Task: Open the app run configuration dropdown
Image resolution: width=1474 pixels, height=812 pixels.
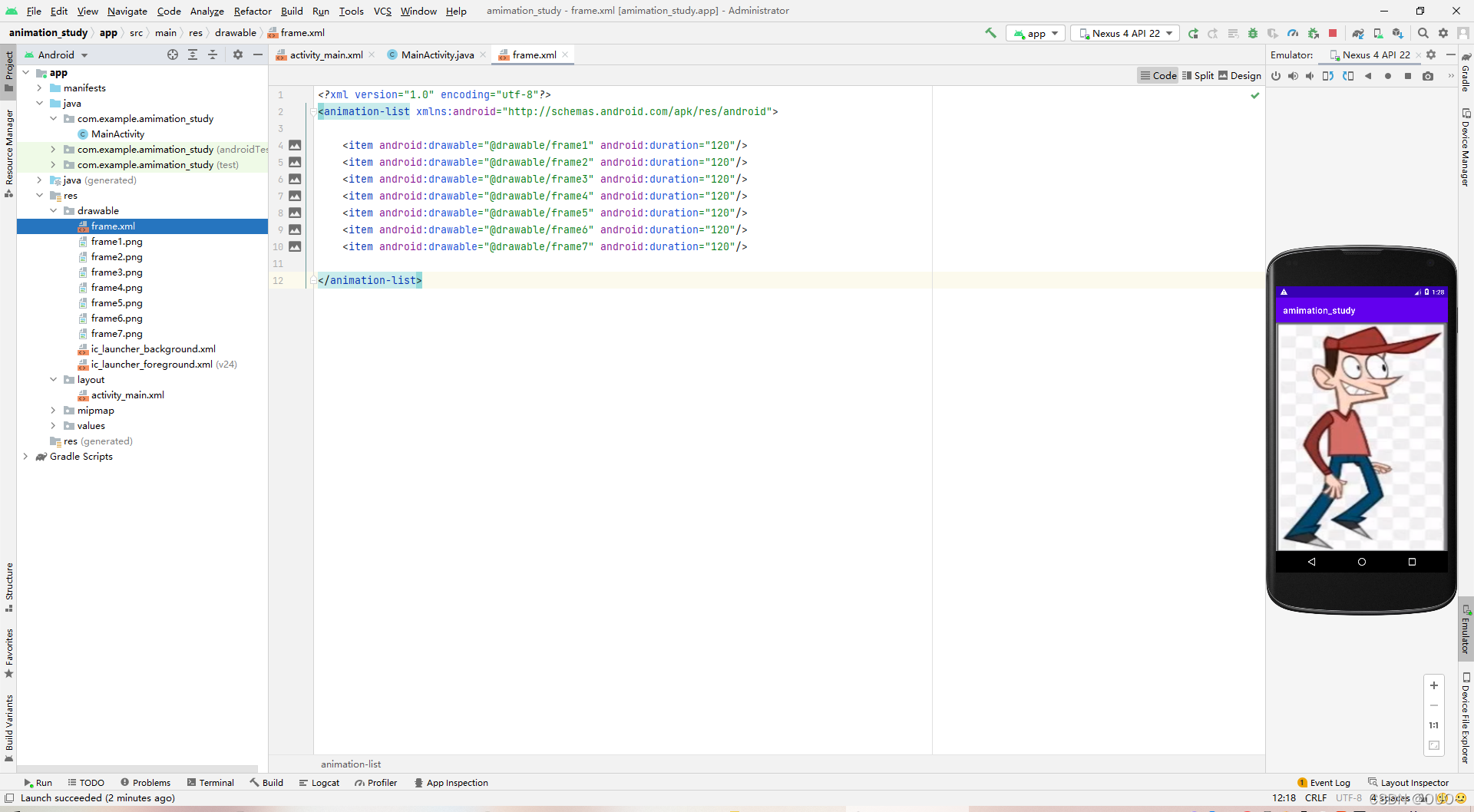Action: coord(1036,33)
